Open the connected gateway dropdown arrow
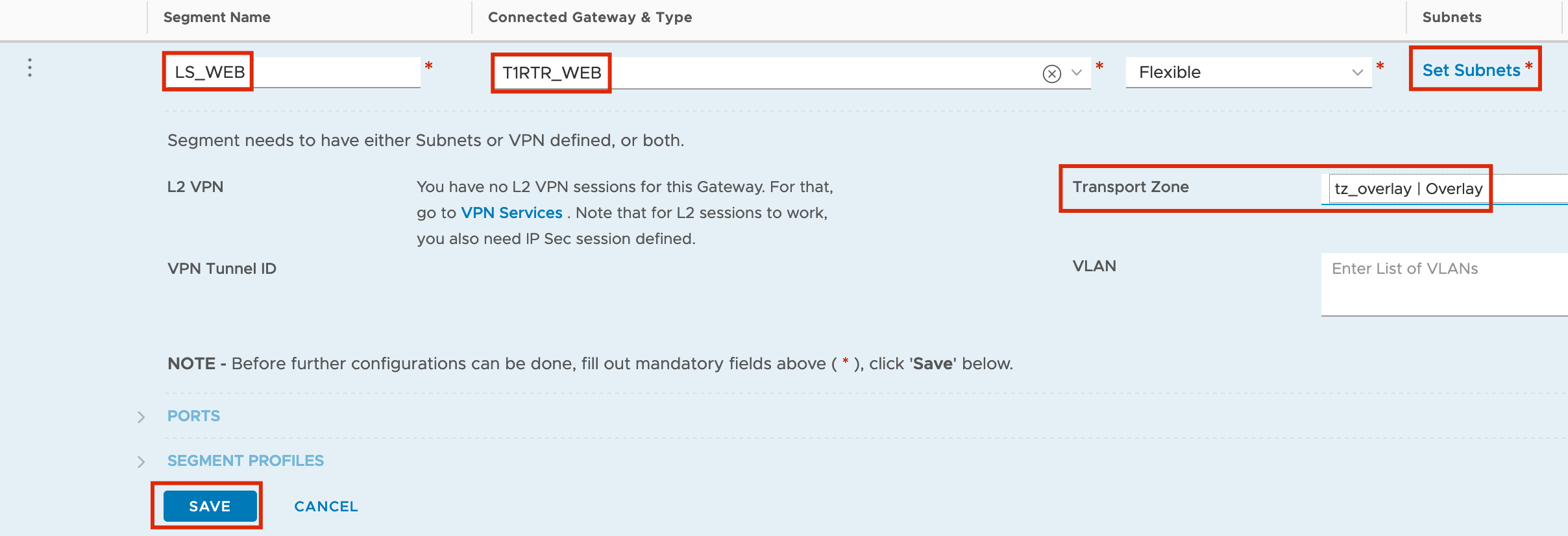The image size is (1568, 536). tap(1077, 73)
